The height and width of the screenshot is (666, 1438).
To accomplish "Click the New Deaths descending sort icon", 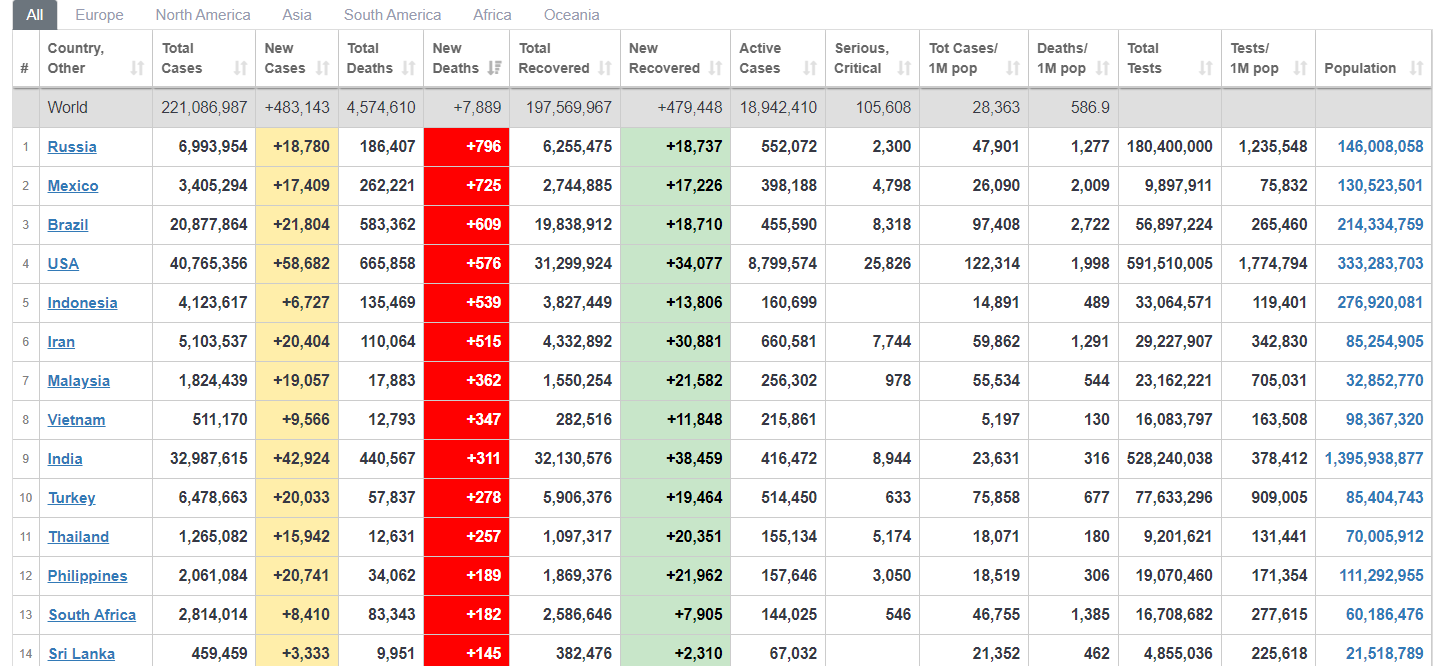I will click(x=494, y=69).
